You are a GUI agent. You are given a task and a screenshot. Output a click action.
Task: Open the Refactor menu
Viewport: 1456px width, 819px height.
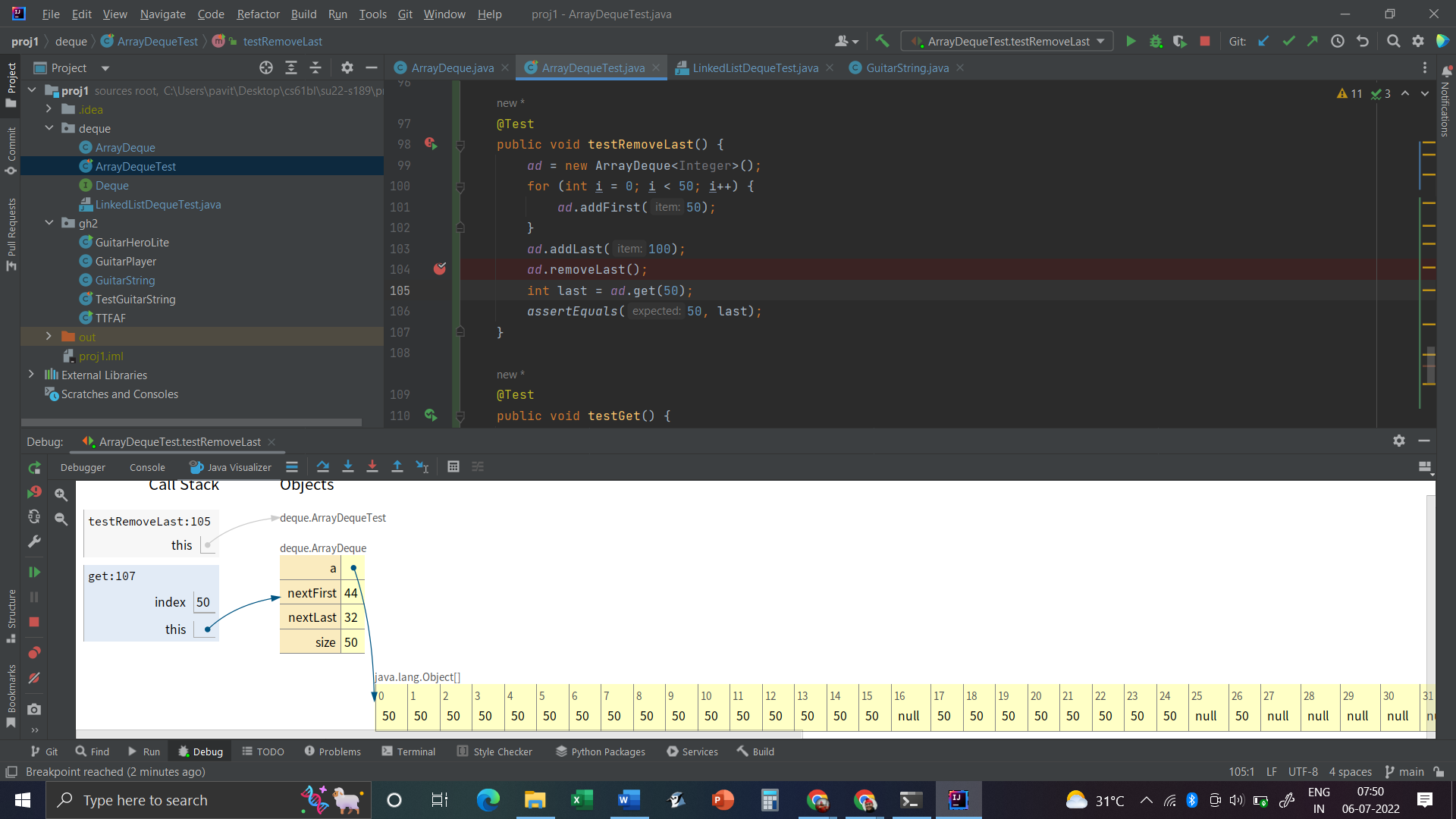258,14
